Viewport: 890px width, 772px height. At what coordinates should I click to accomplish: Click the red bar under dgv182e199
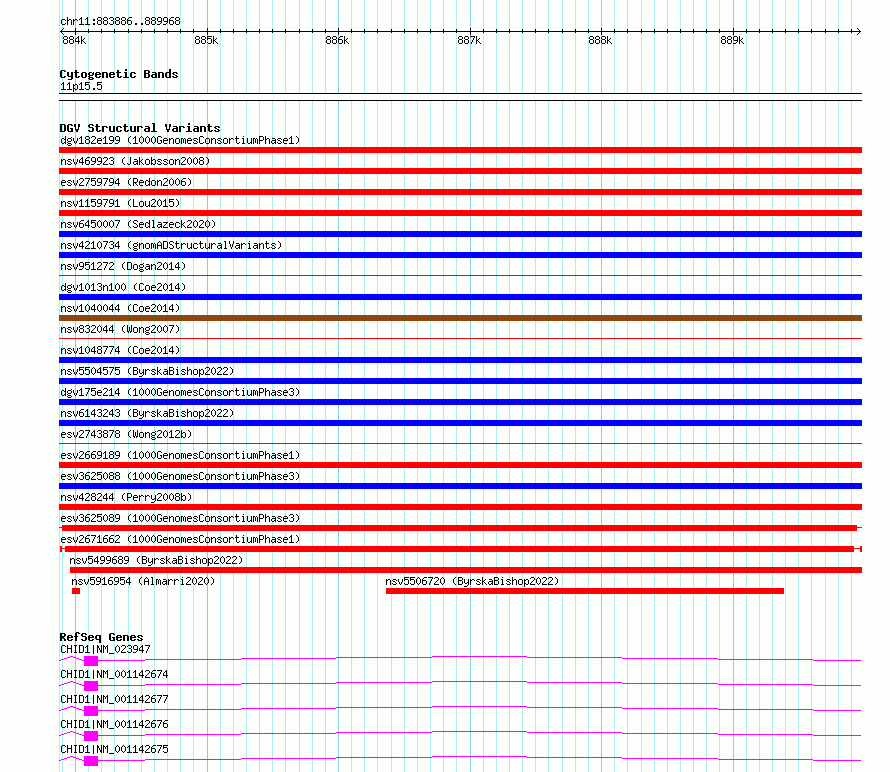(460, 150)
